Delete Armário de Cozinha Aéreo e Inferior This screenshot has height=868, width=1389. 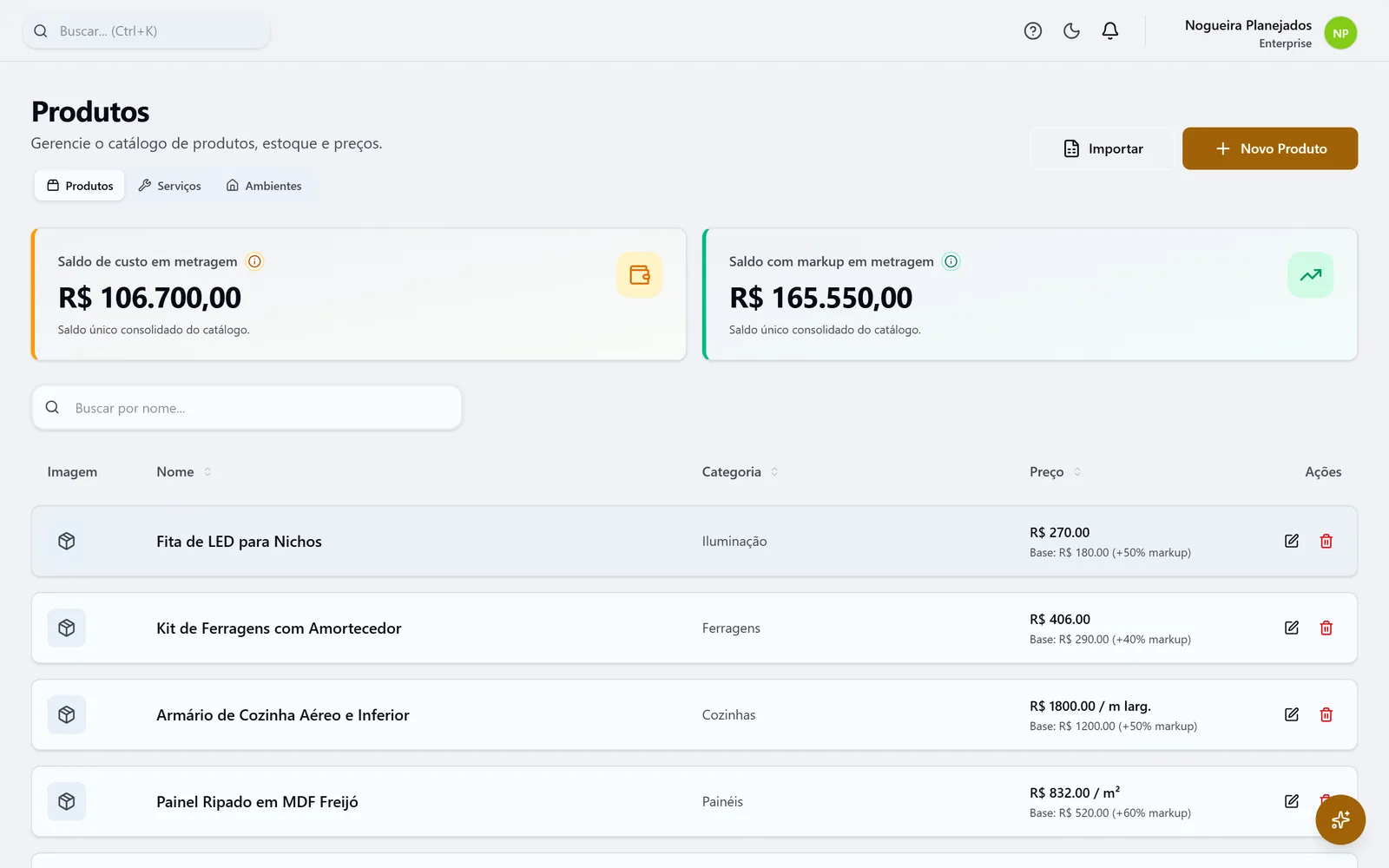(x=1326, y=714)
